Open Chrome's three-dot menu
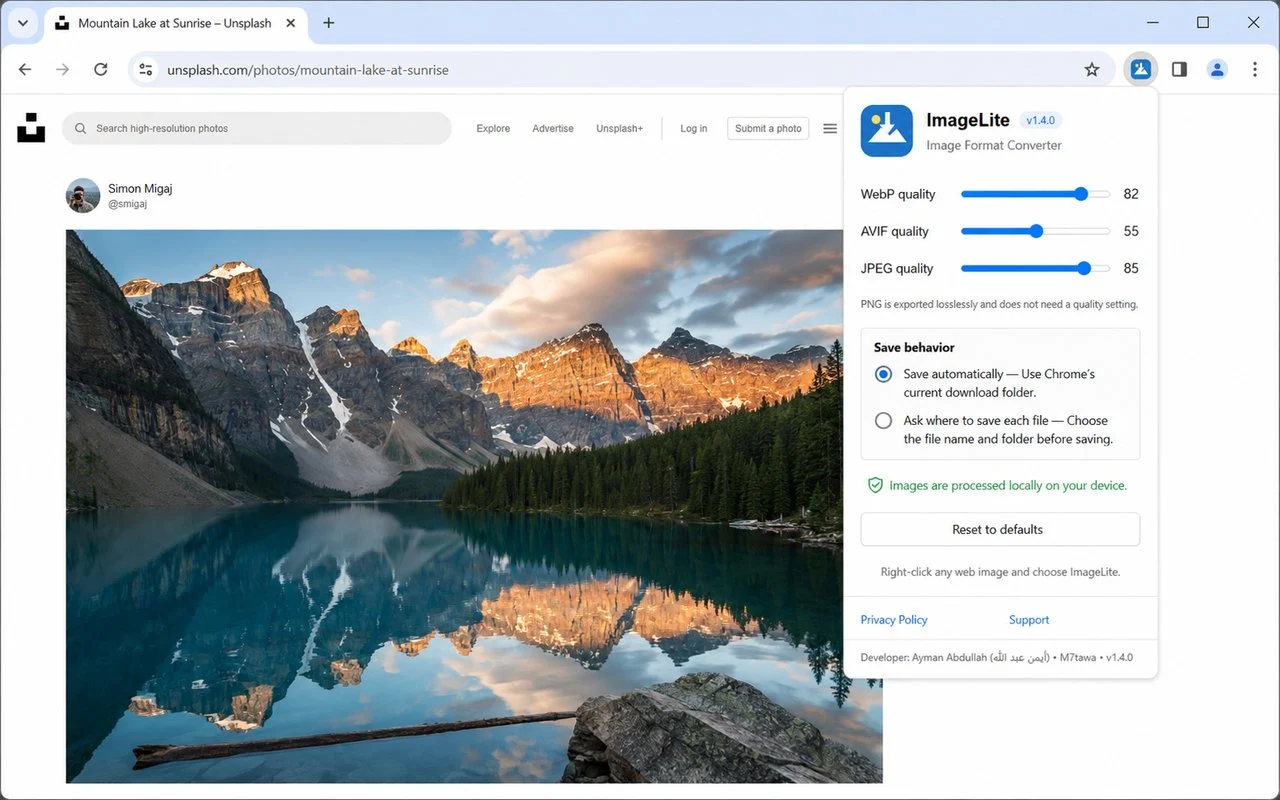Image resolution: width=1280 pixels, height=800 pixels. pyautogui.click(x=1255, y=69)
